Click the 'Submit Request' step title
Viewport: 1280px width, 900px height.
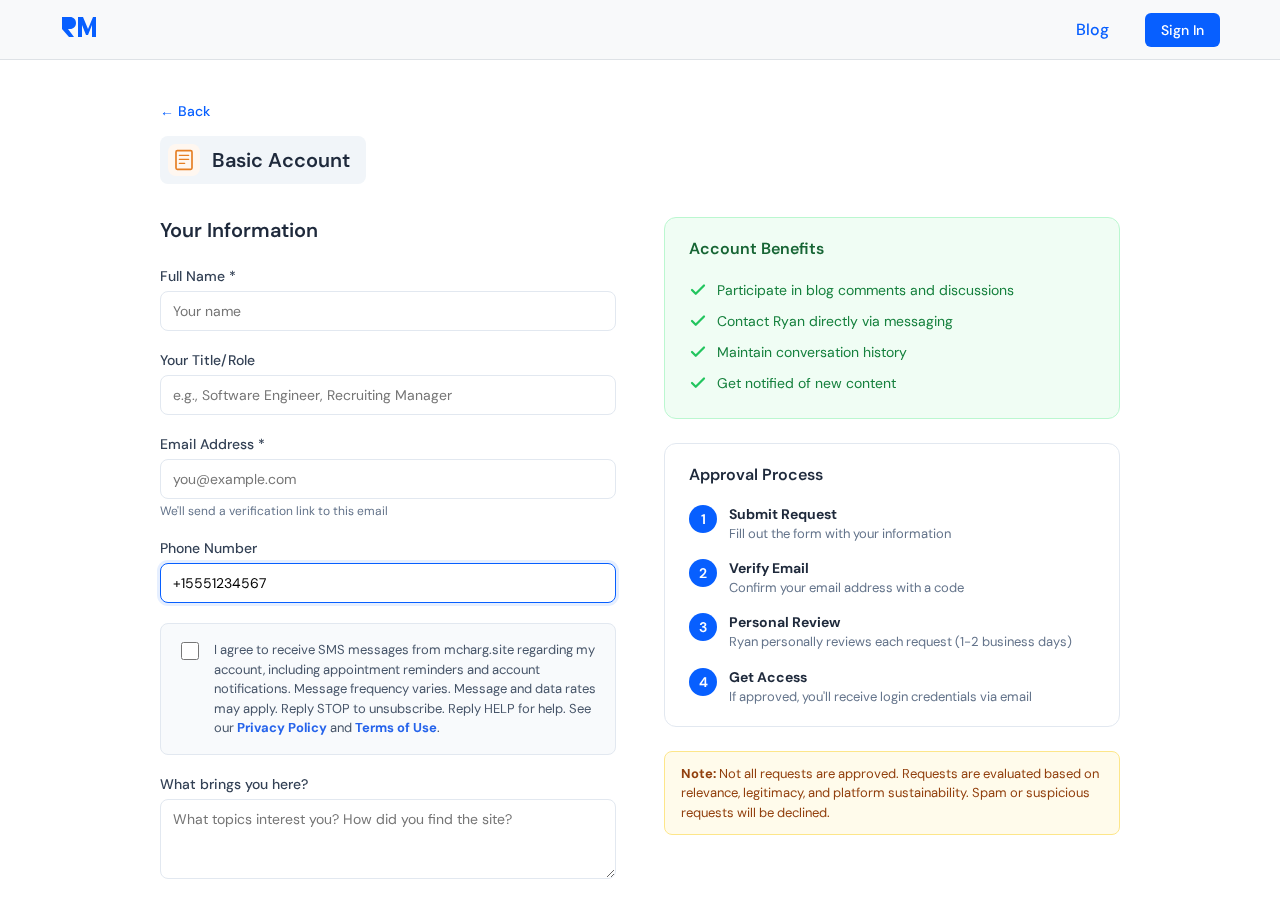click(783, 514)
